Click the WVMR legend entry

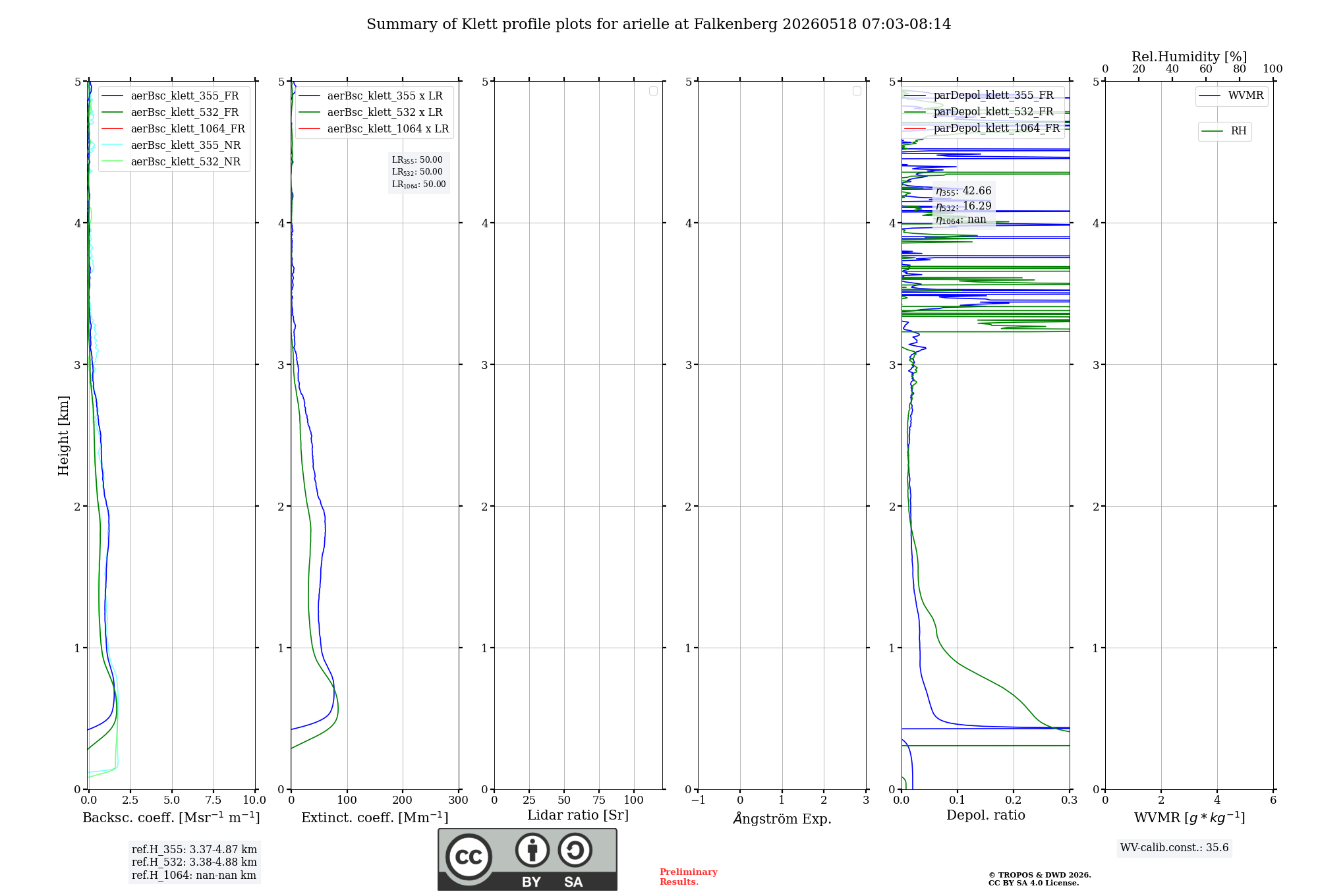click(1232, 96)
